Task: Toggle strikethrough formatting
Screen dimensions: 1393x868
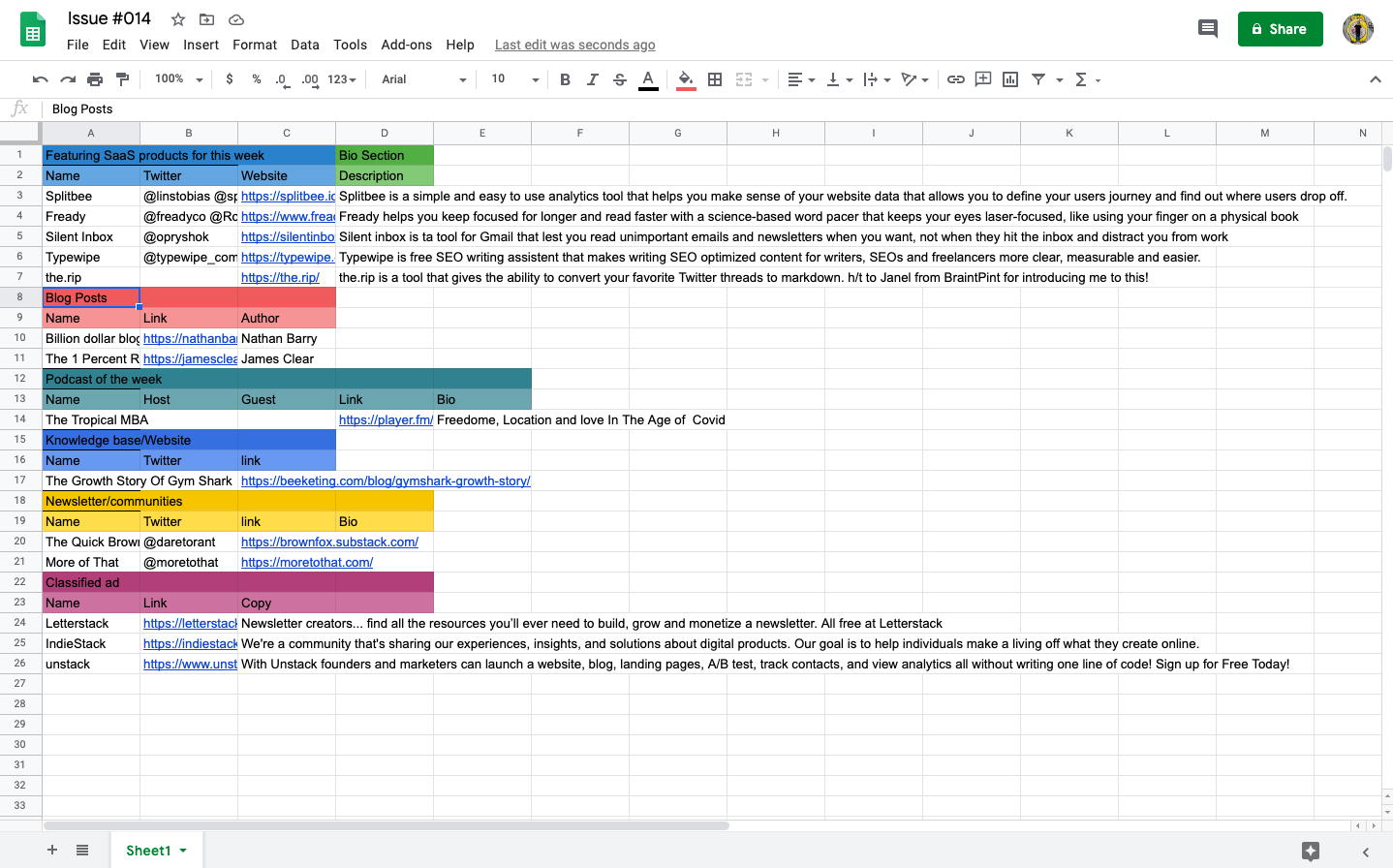Action: point(619,78)
